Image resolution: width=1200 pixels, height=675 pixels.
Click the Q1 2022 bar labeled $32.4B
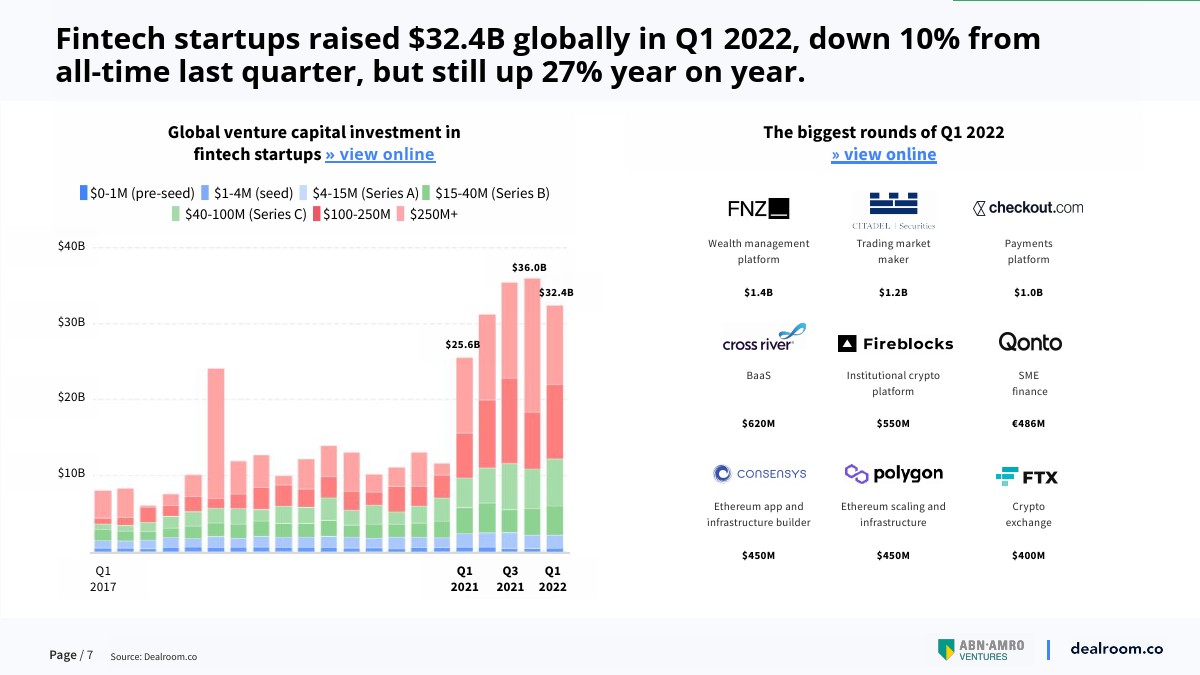pos(554,428)
